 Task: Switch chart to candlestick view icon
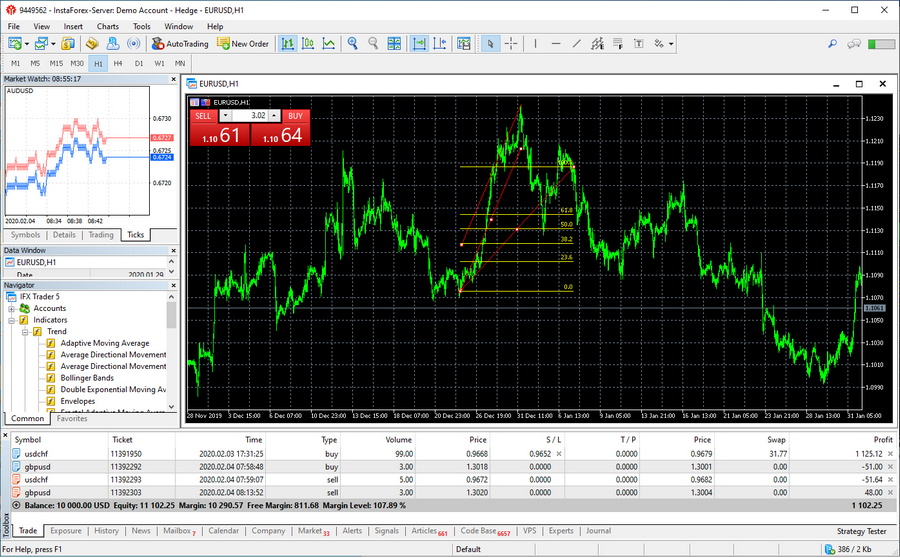pyautogui.click(x=308, y=44)
